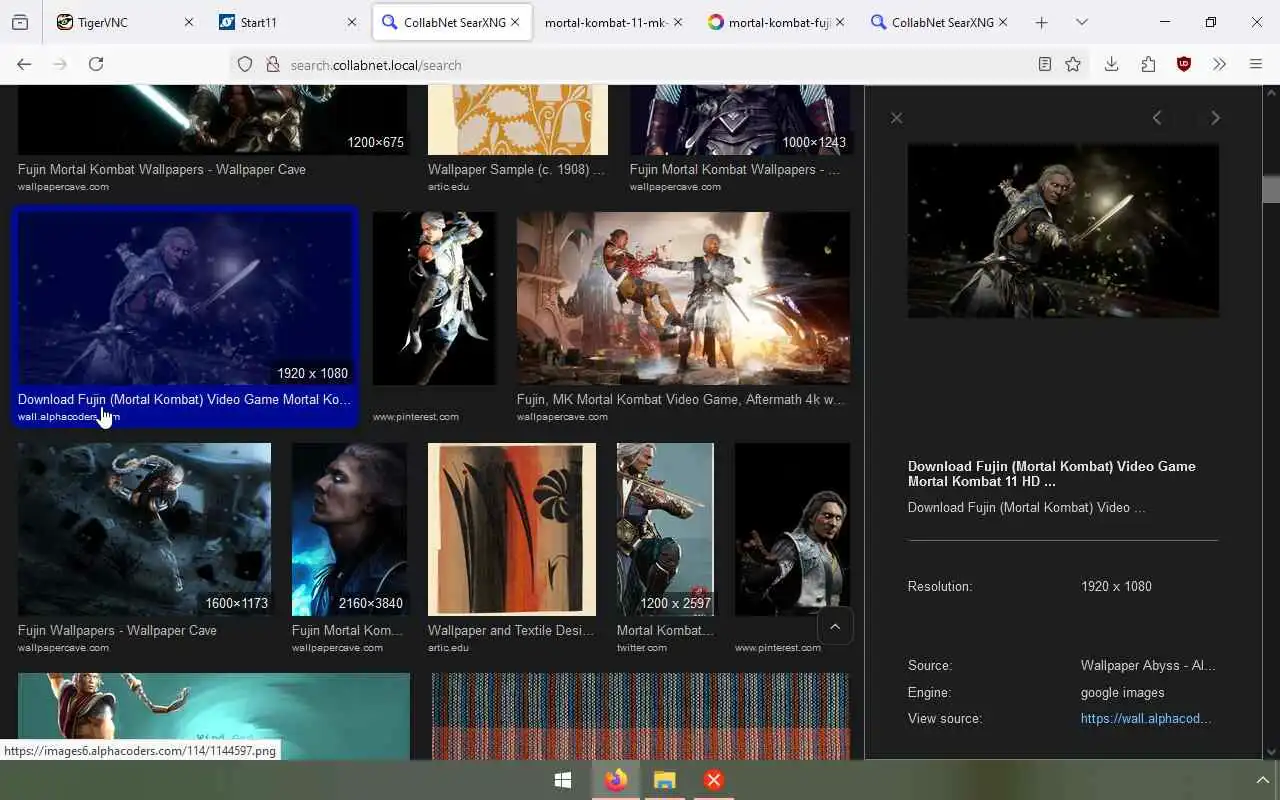Click the page vertical scrollbar thumb
The height and width of the screenshot is (800, 1280).
click(1271, 189)
